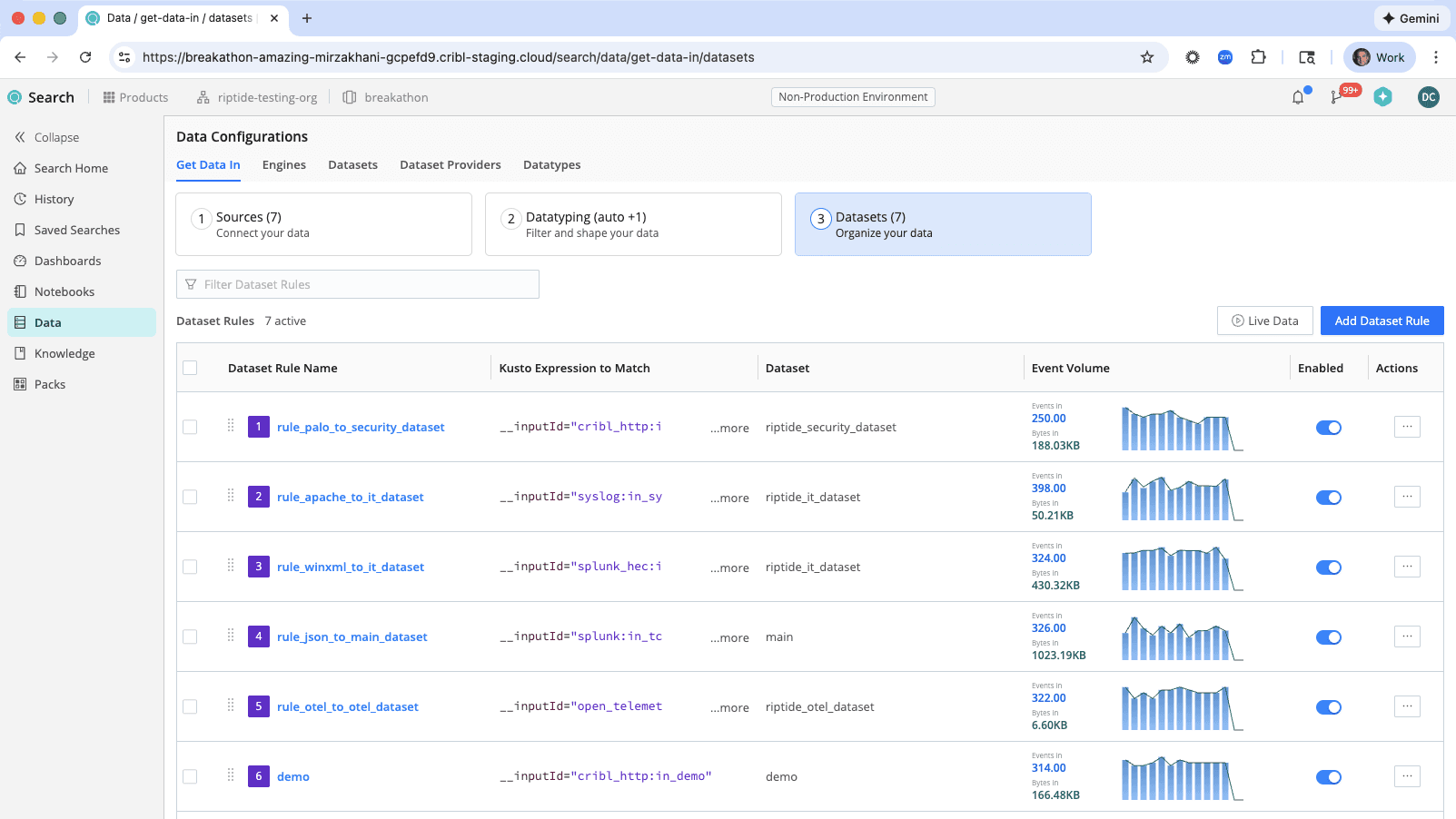Open actions menu for the demo rule

(1407, 776)
